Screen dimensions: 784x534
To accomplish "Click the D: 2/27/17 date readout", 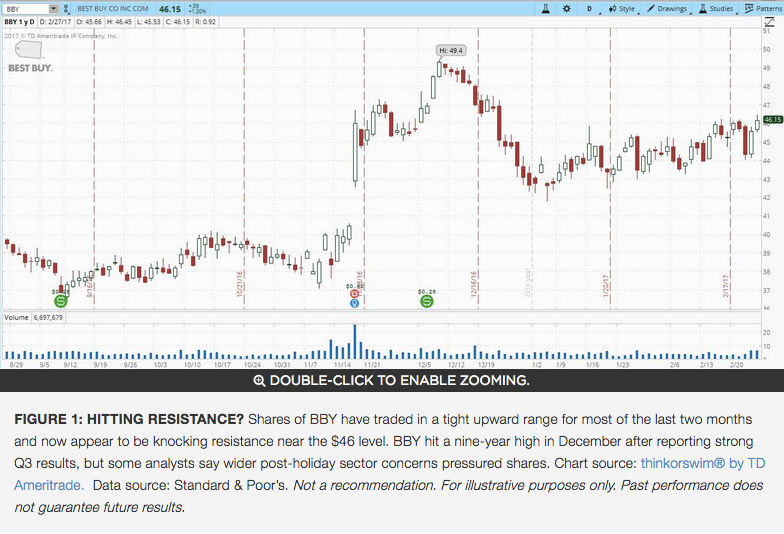I will coord(56,22).
